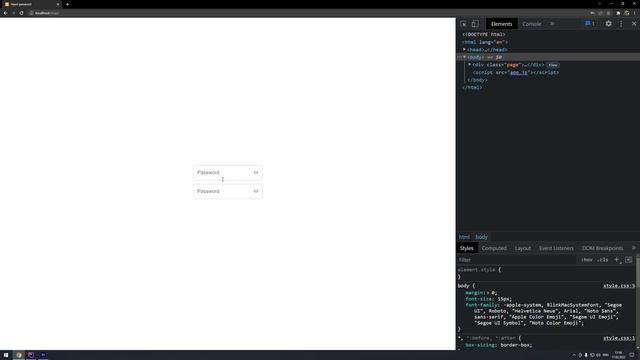Toggle the .cls classes button
This screenshot has width=640, height=360.
[x=603, y=260]
